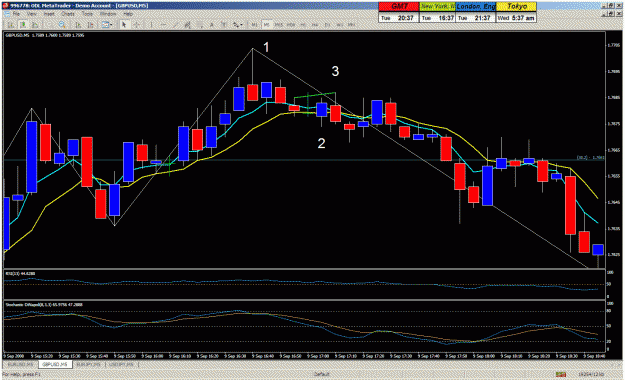The image size is (625, 380).
Task: Open the Window menu
Action: (108, 14)
